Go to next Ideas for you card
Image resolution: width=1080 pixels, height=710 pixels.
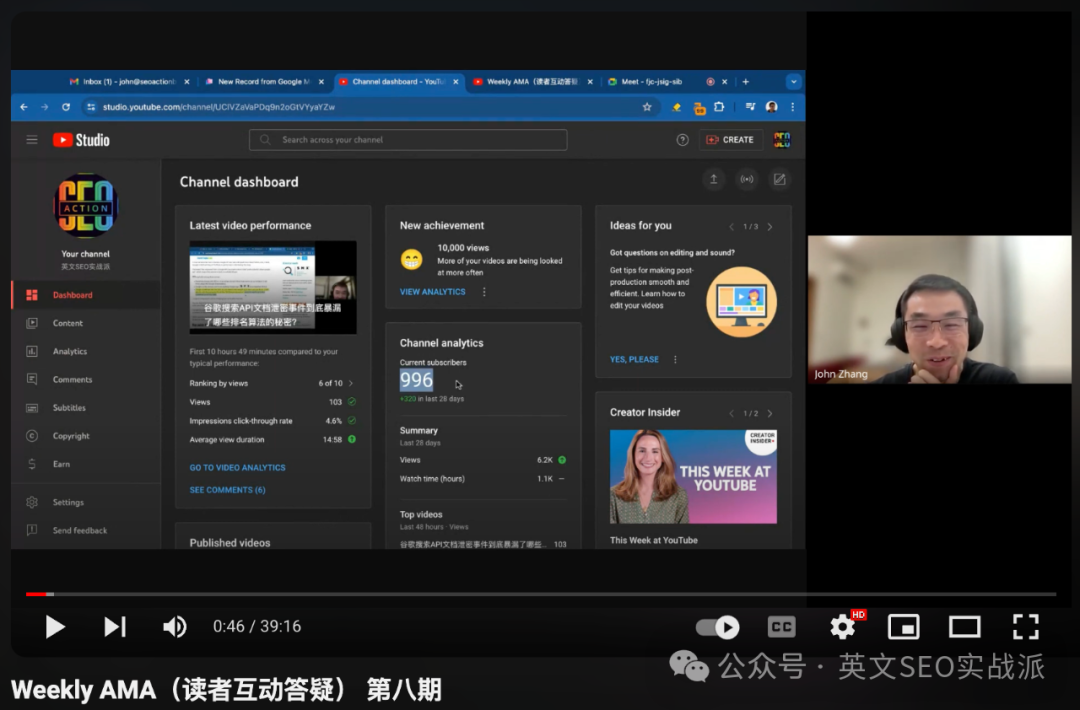click(x=770, y=227)
